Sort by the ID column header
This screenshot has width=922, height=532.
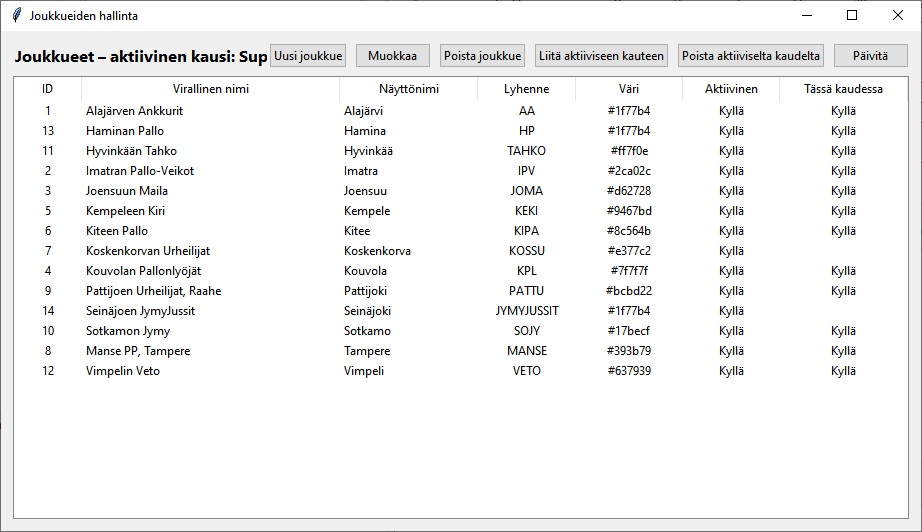[x=47, y=89]
